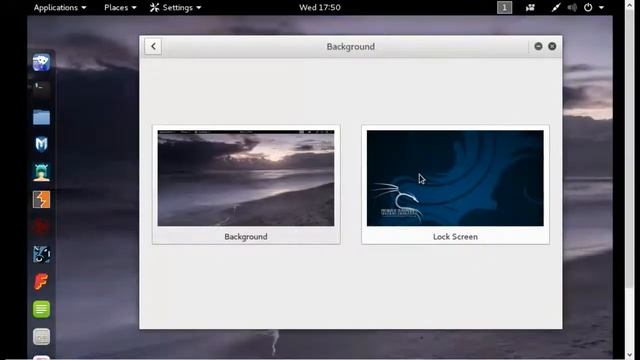This screenshot has width=640, height=360.
Task: Click the scroll-down arrow at the right edge
Action: [631, 355]
